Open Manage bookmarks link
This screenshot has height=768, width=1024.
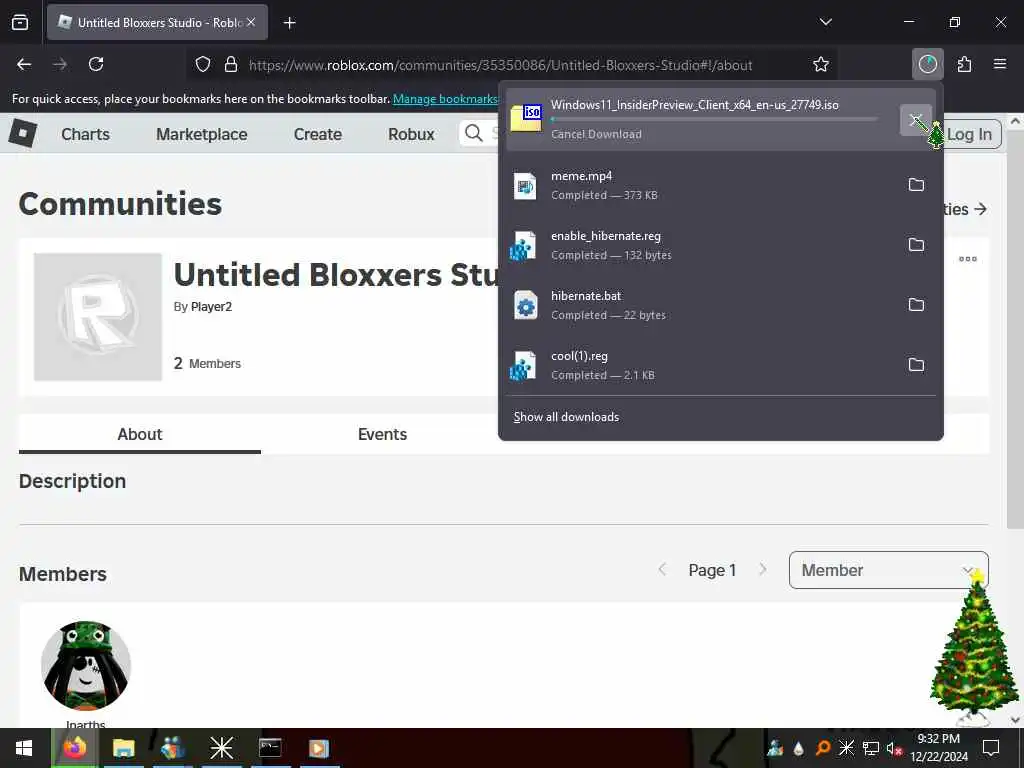click(446, 99)
